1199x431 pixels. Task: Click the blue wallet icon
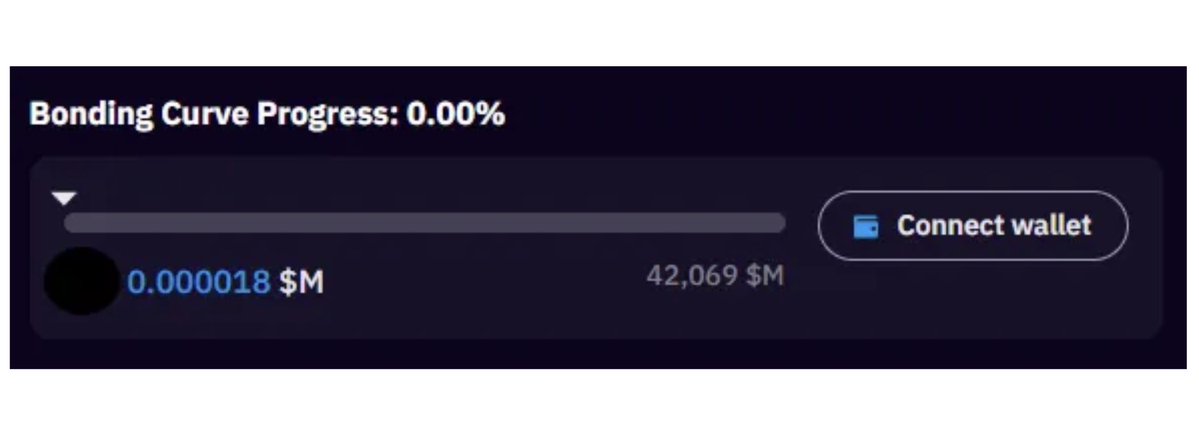[x=866, y=226]
